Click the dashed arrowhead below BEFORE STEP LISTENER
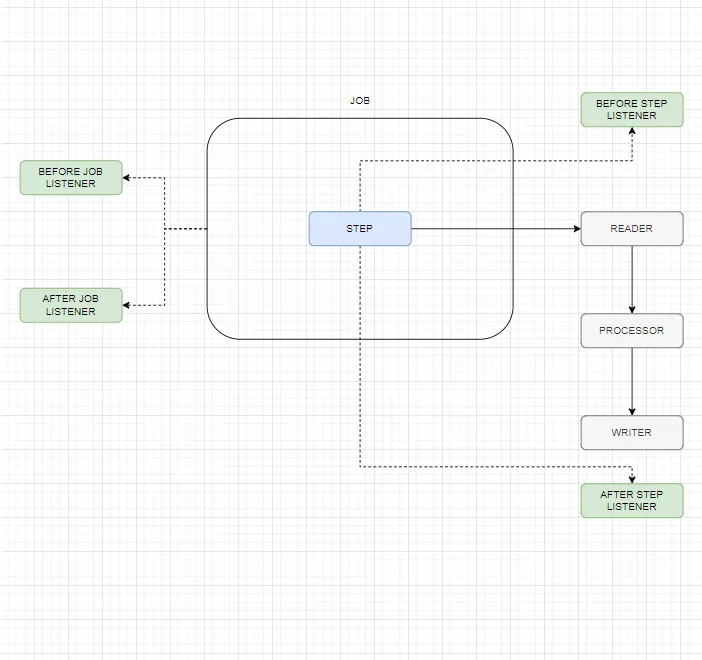 point(632,132)
